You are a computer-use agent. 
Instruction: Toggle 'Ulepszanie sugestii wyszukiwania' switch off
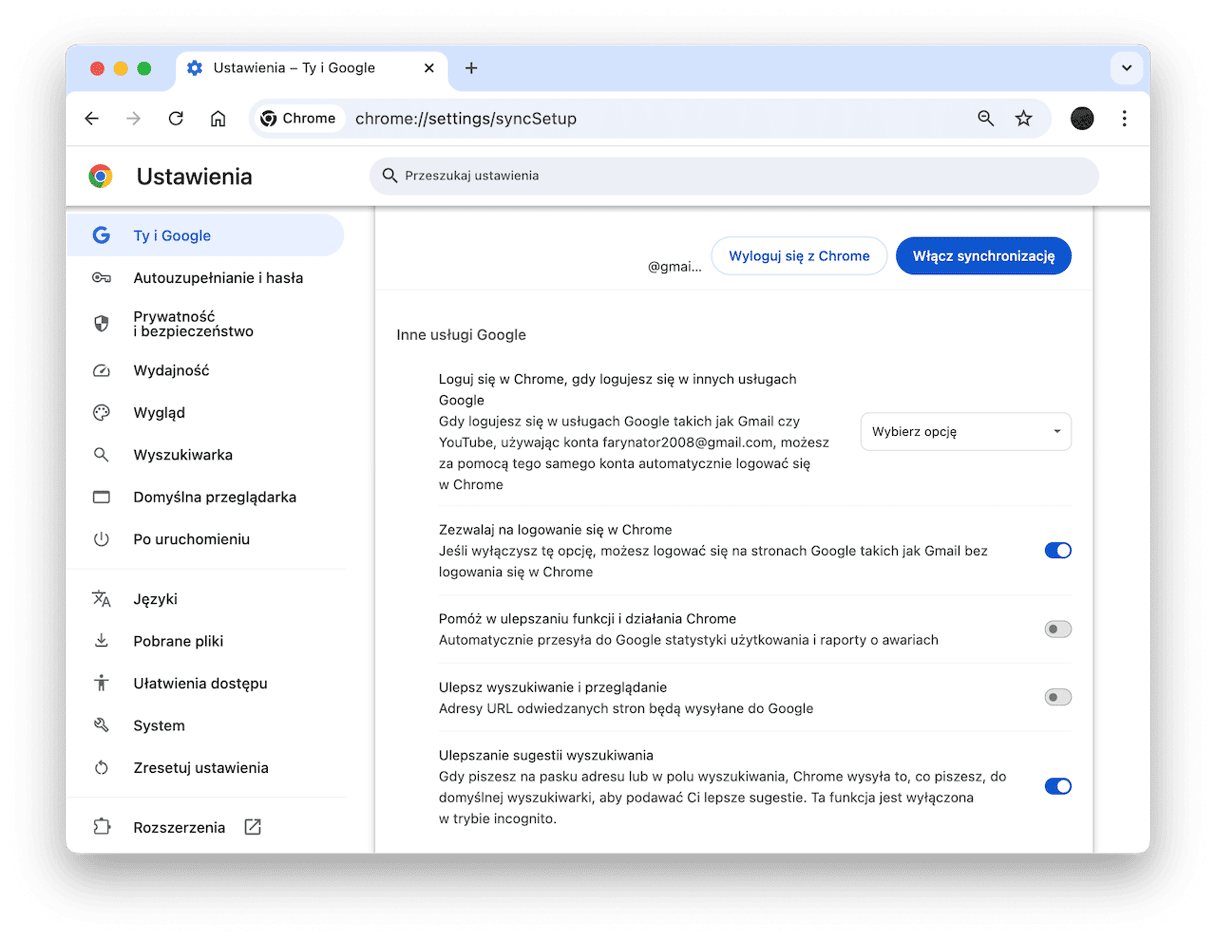pos(1057,786)
